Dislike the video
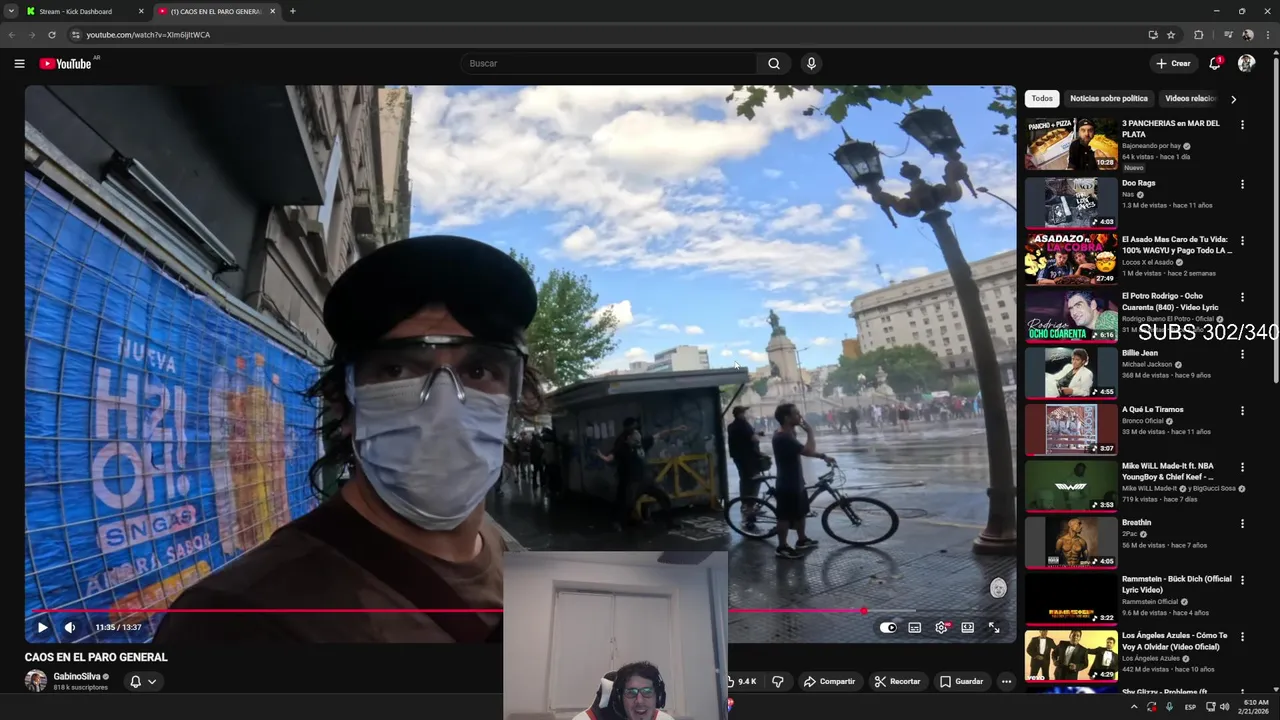Screen dimensions: 1280x720 [x=777, y=681]
